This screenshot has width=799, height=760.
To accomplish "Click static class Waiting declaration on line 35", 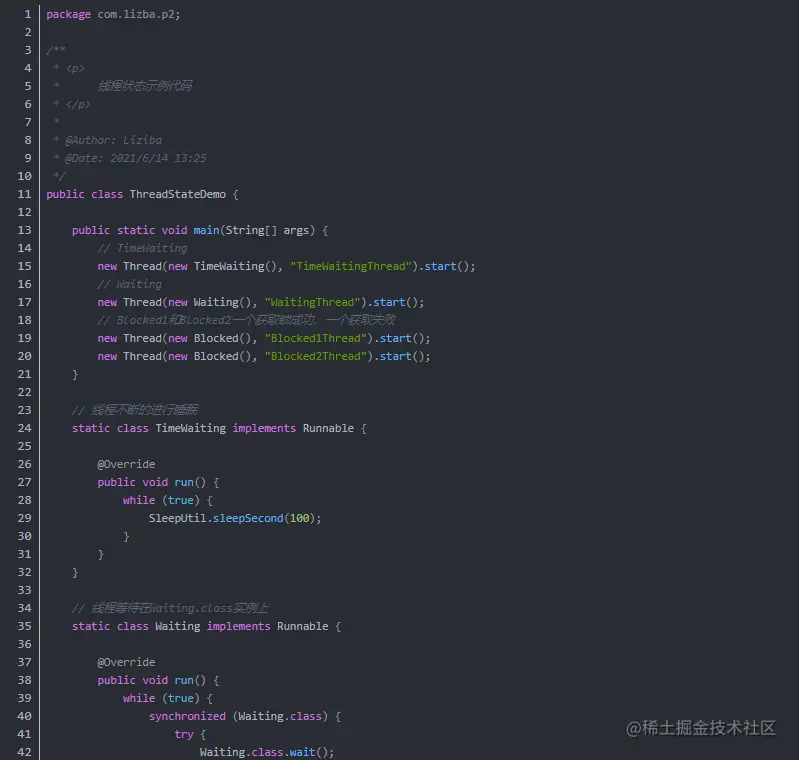I will point(206,626).
